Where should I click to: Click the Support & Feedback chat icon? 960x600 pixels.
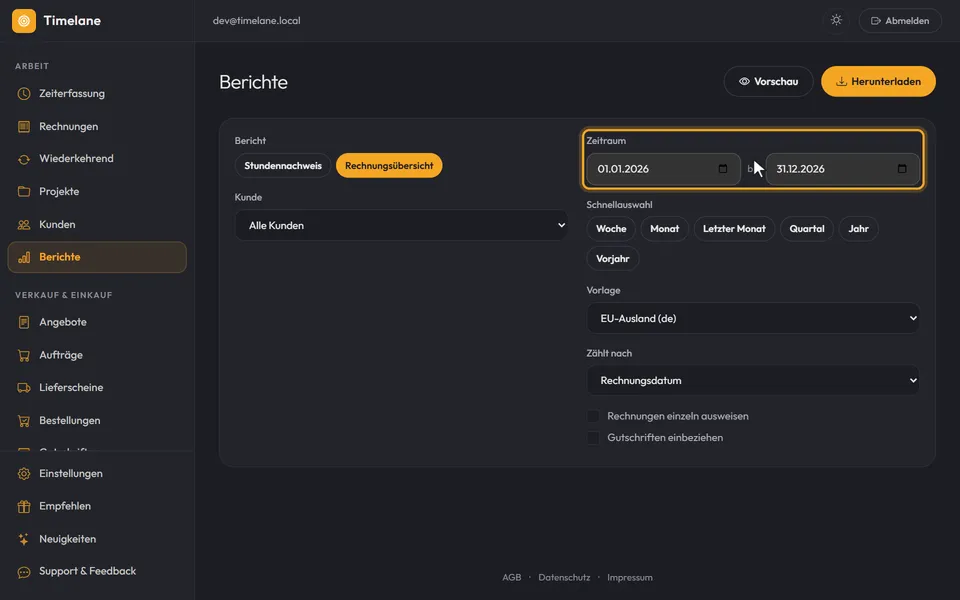[x=24, y=572]
